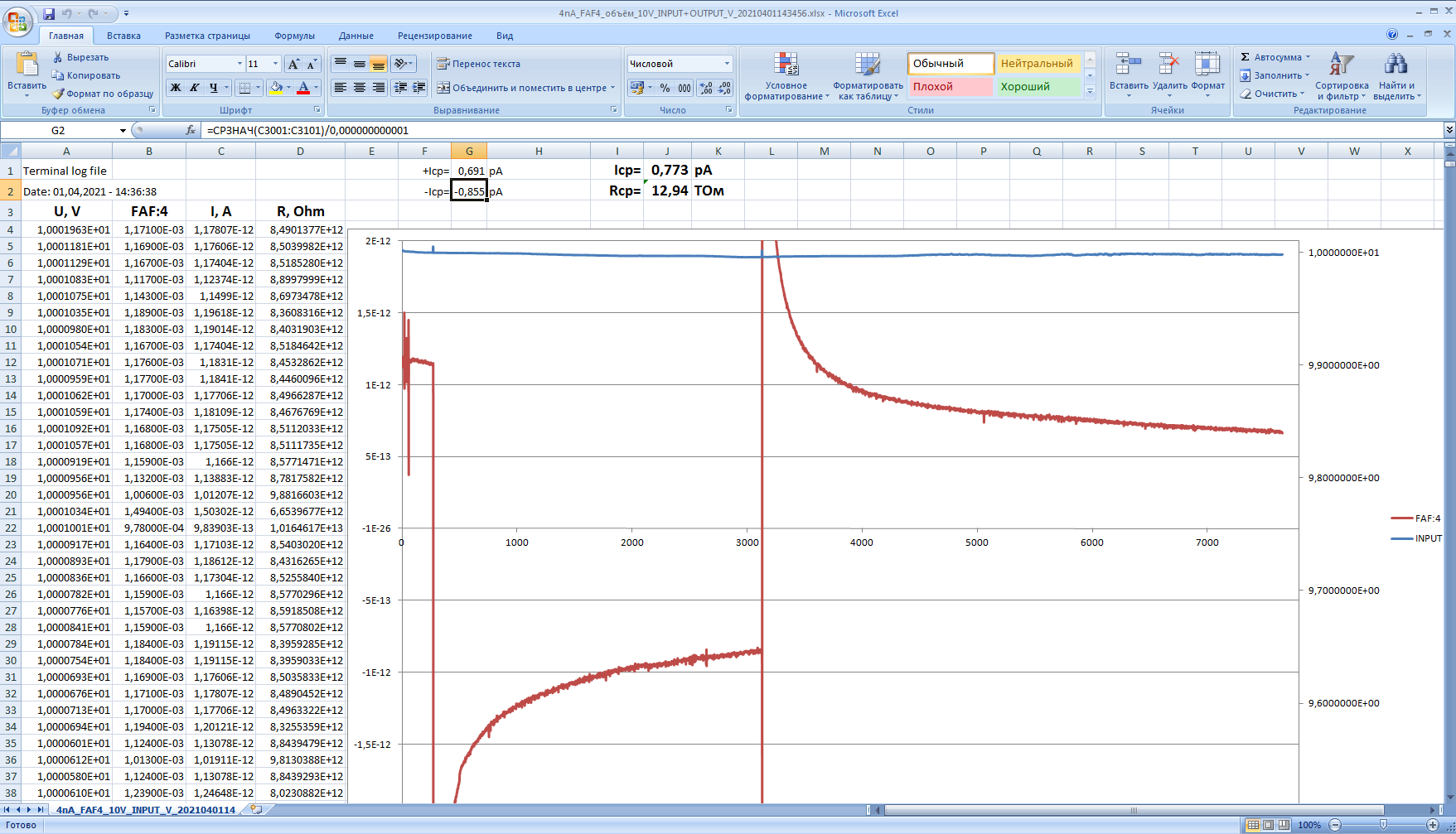Click the Office button logo
This screenshot has height=834, width=1456.
click(x=17, y=21)
